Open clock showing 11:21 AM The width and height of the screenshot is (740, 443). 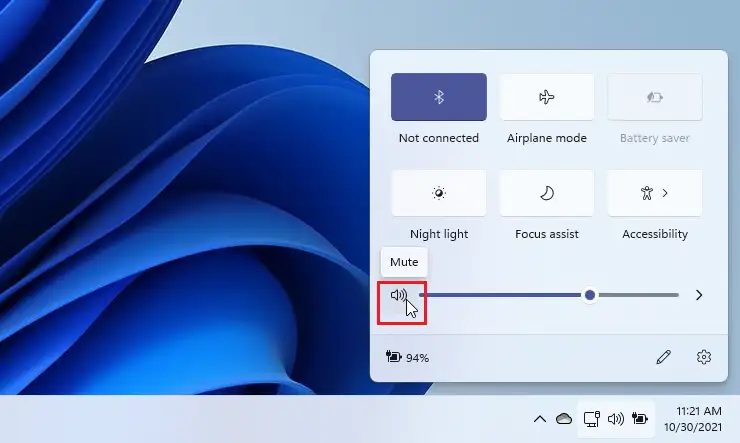point(698,410)
